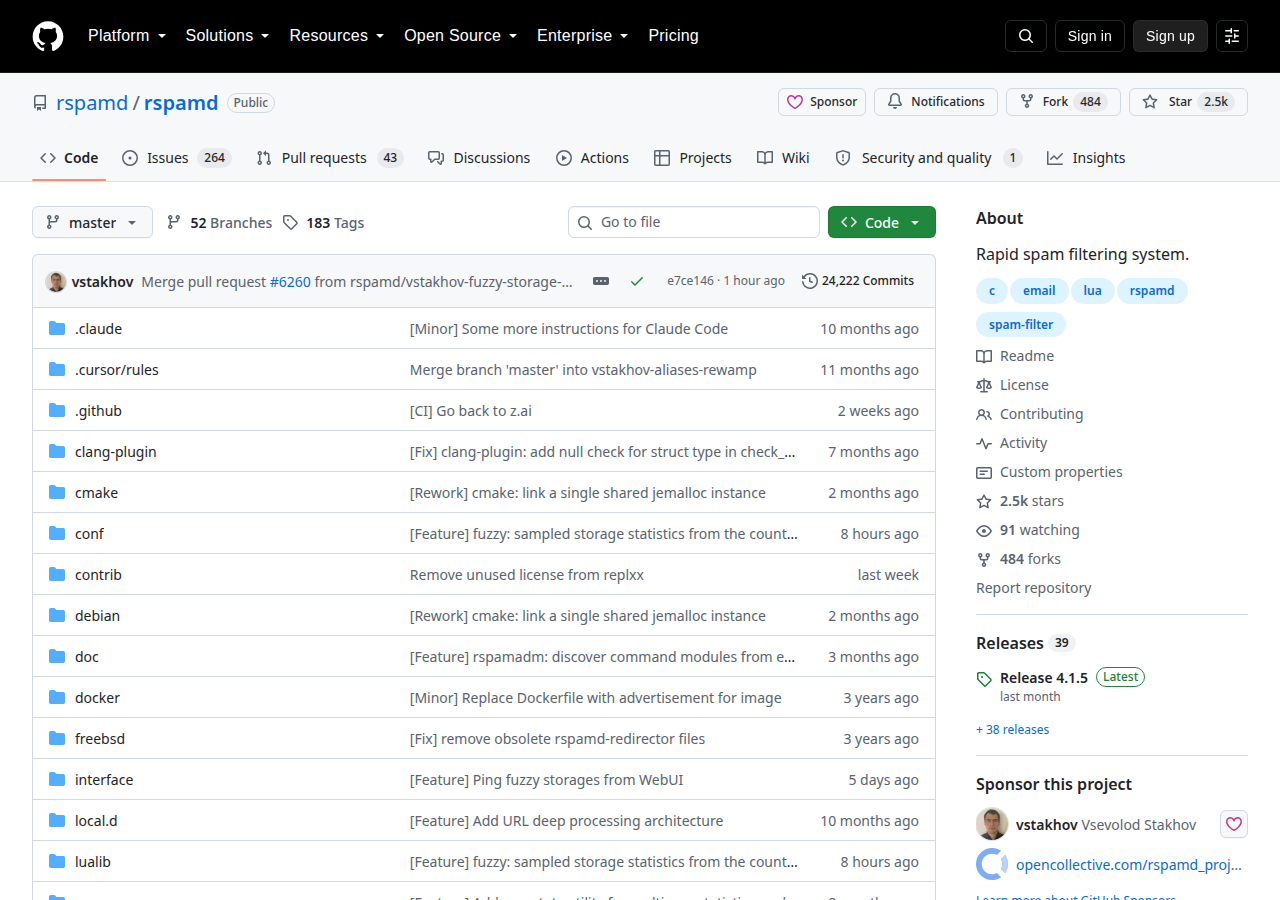Switch to the Issues tab

[177, 158]
